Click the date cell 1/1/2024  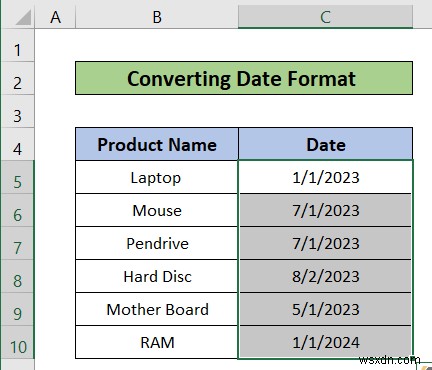click(x=326, y=342)
